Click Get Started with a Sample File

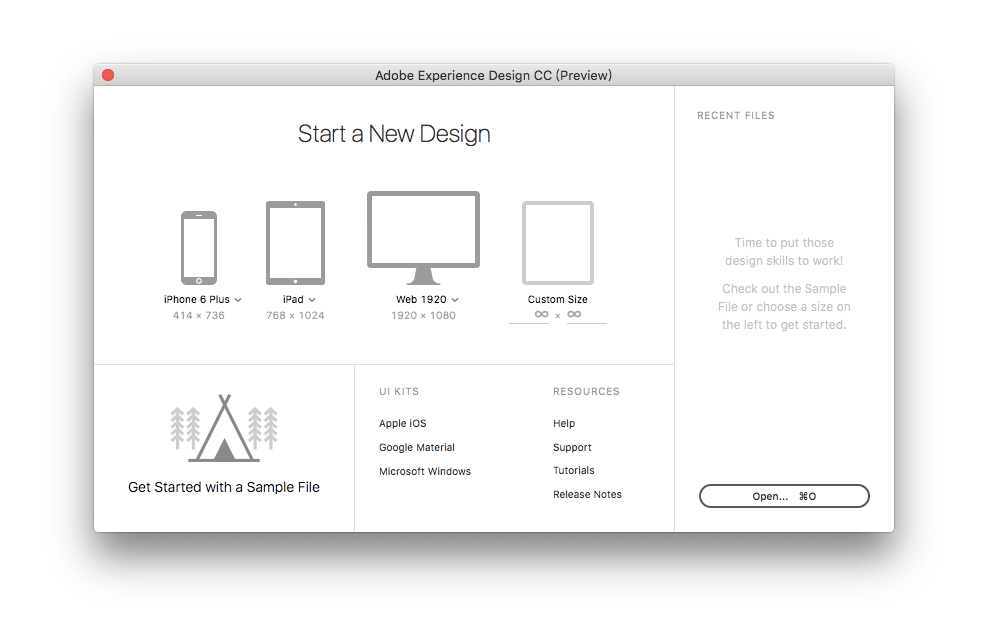(x=224, y=487)
